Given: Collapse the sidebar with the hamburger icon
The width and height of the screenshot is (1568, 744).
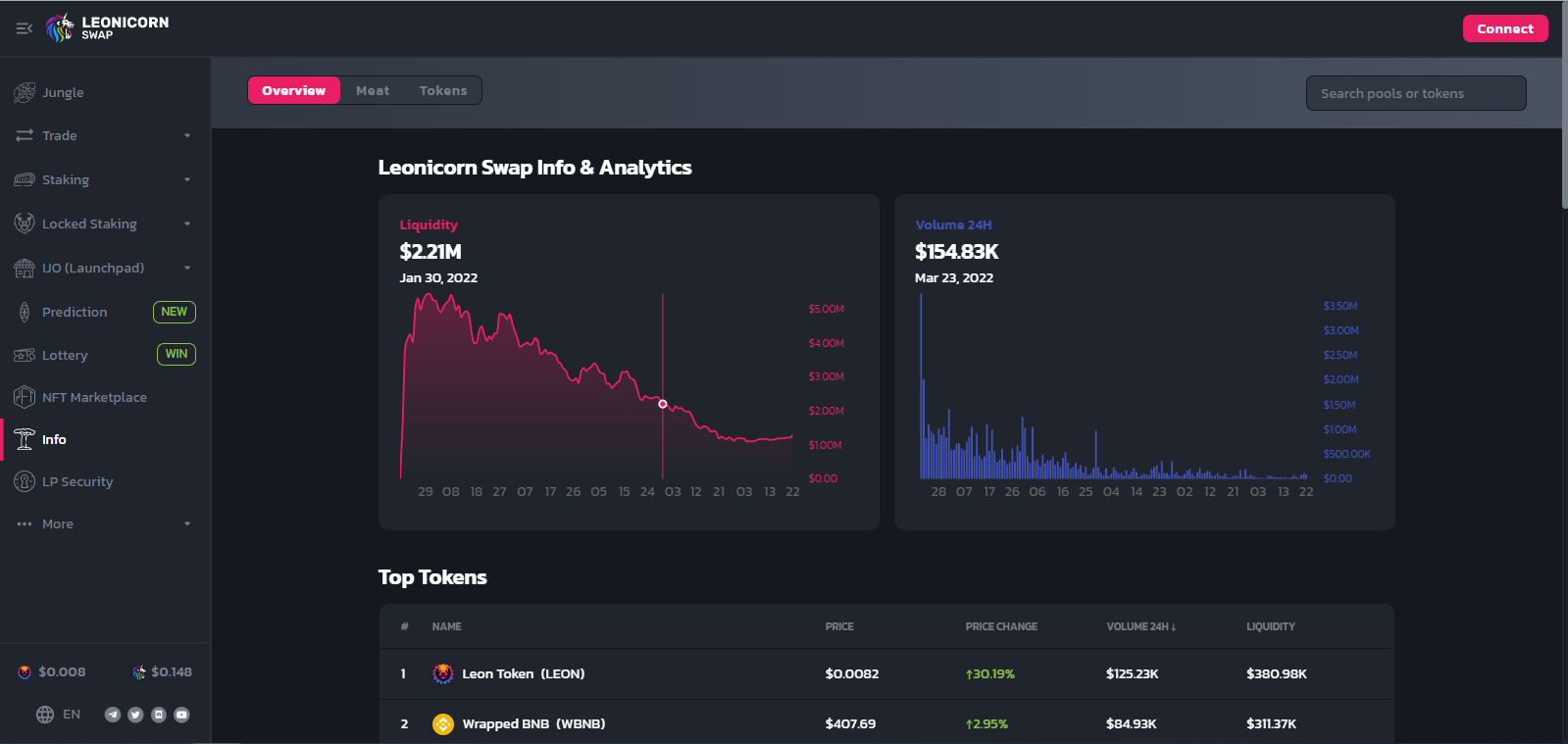Looking at the screenshot, I should click(25, 28).
